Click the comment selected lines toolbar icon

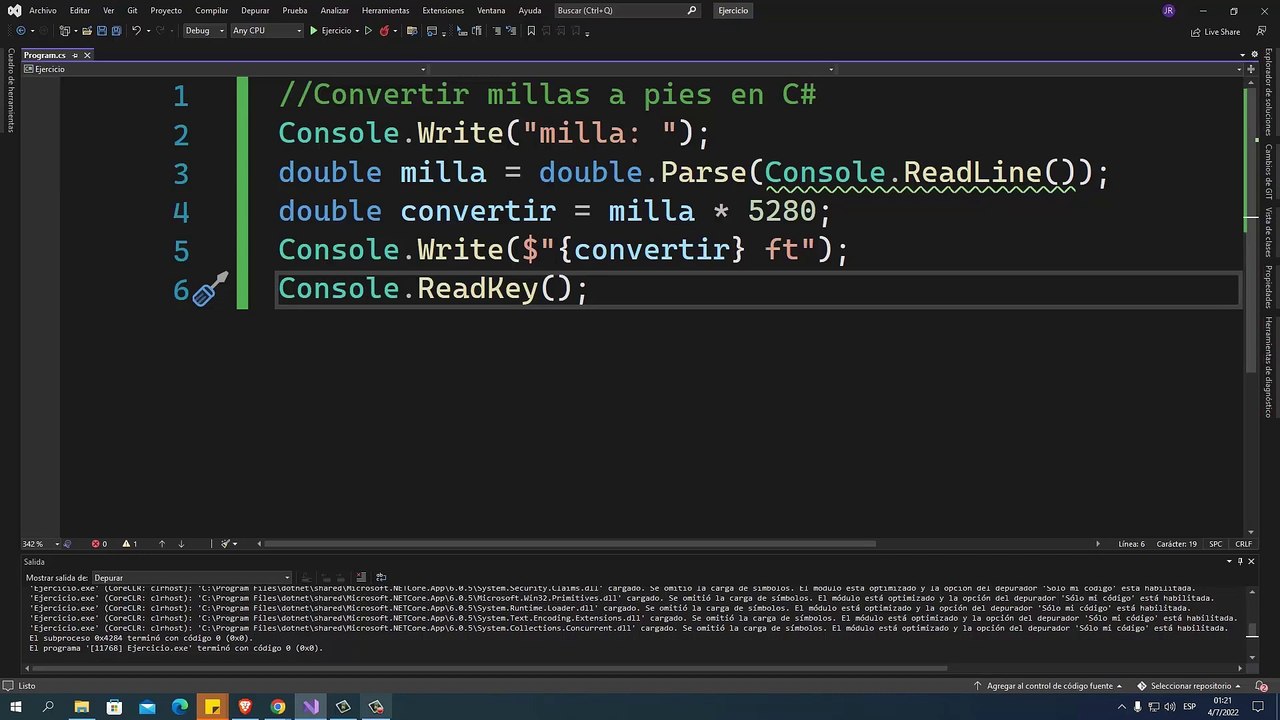click(496, 30)
